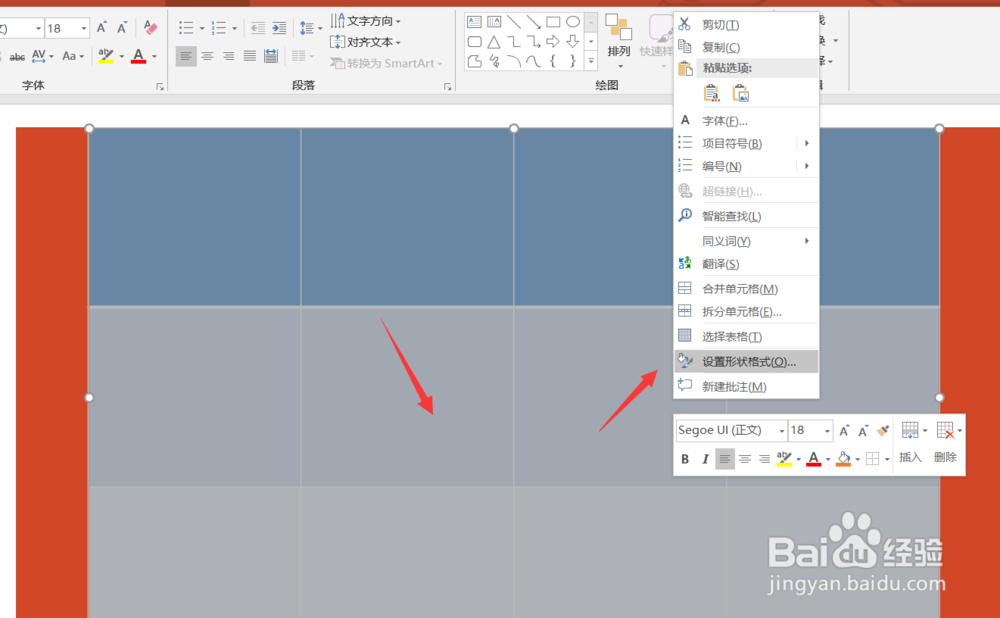Viewport: 1000px width, 618px height.
Task: Open 设置形状格式 Format Shape
Action: 746,362
